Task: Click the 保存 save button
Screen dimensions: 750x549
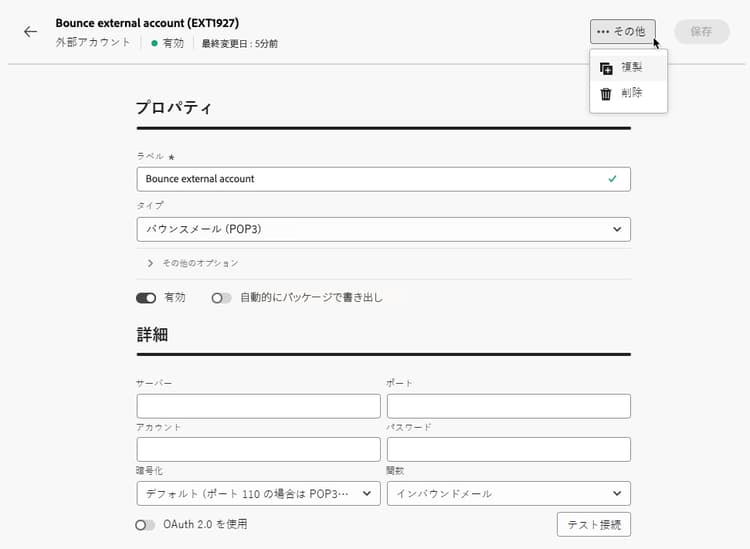Action: pos(702,32)
